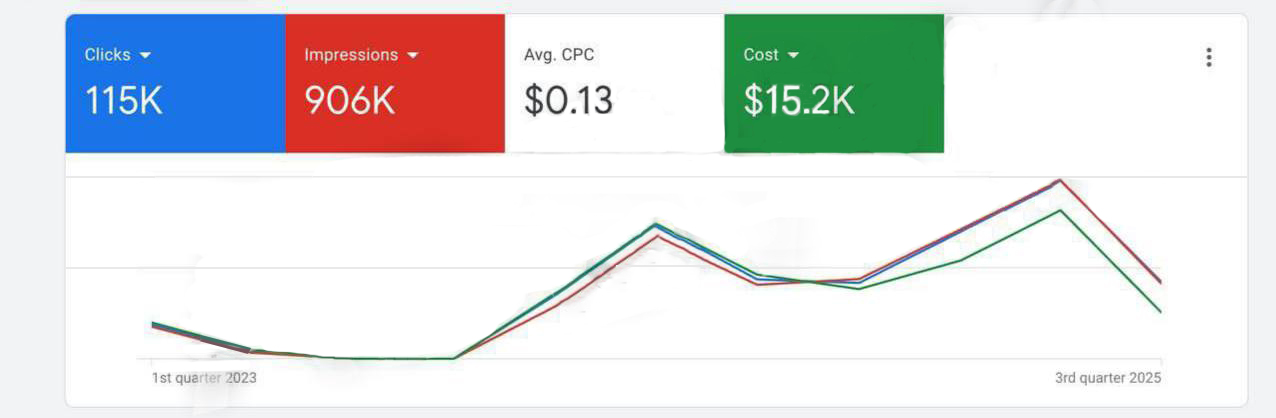Click the $15.2K cost value
The height and width of the screenshot is (418, 1276).
tap(799, 101)
